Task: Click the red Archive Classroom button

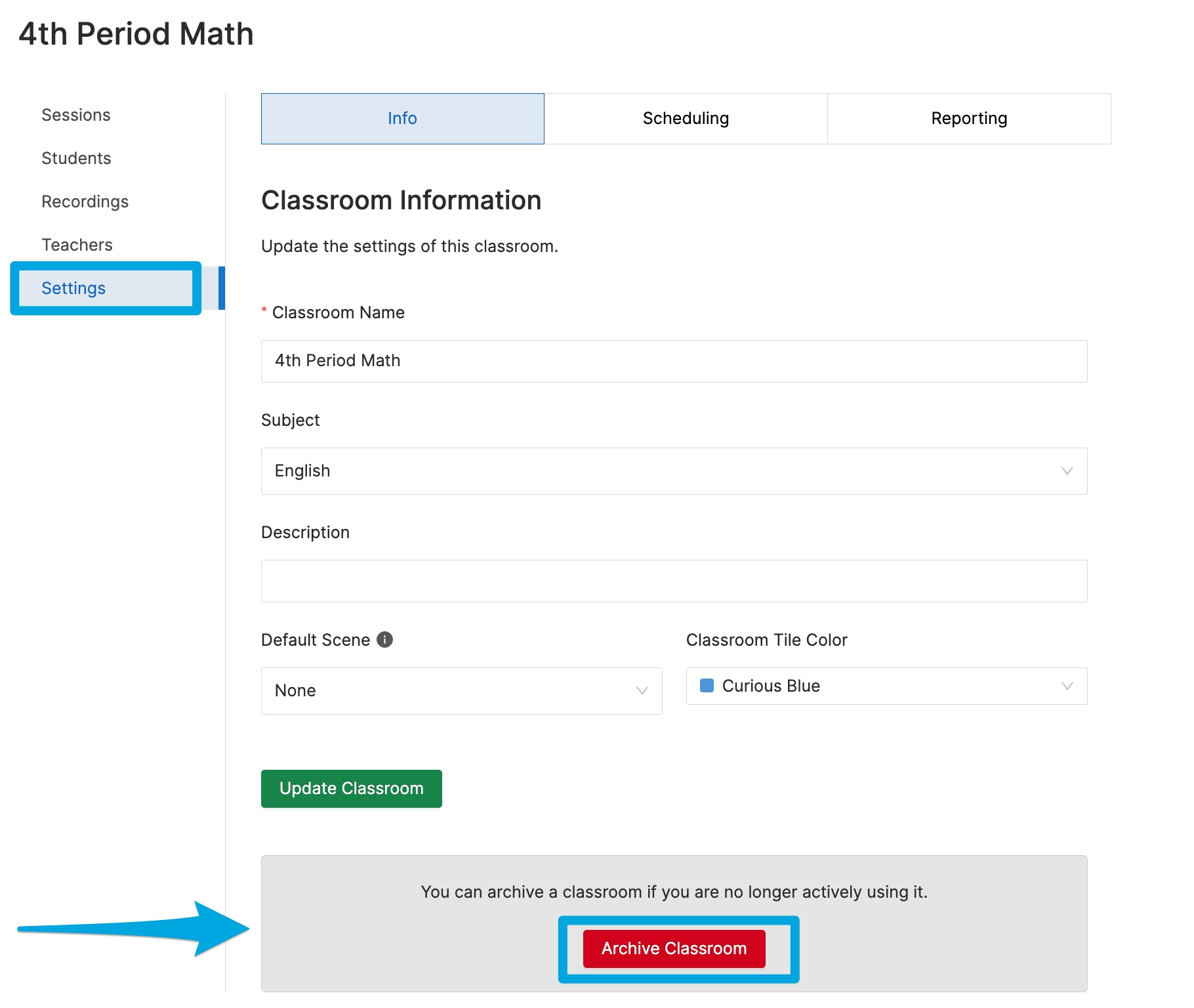Action: (x=674, y=948)
